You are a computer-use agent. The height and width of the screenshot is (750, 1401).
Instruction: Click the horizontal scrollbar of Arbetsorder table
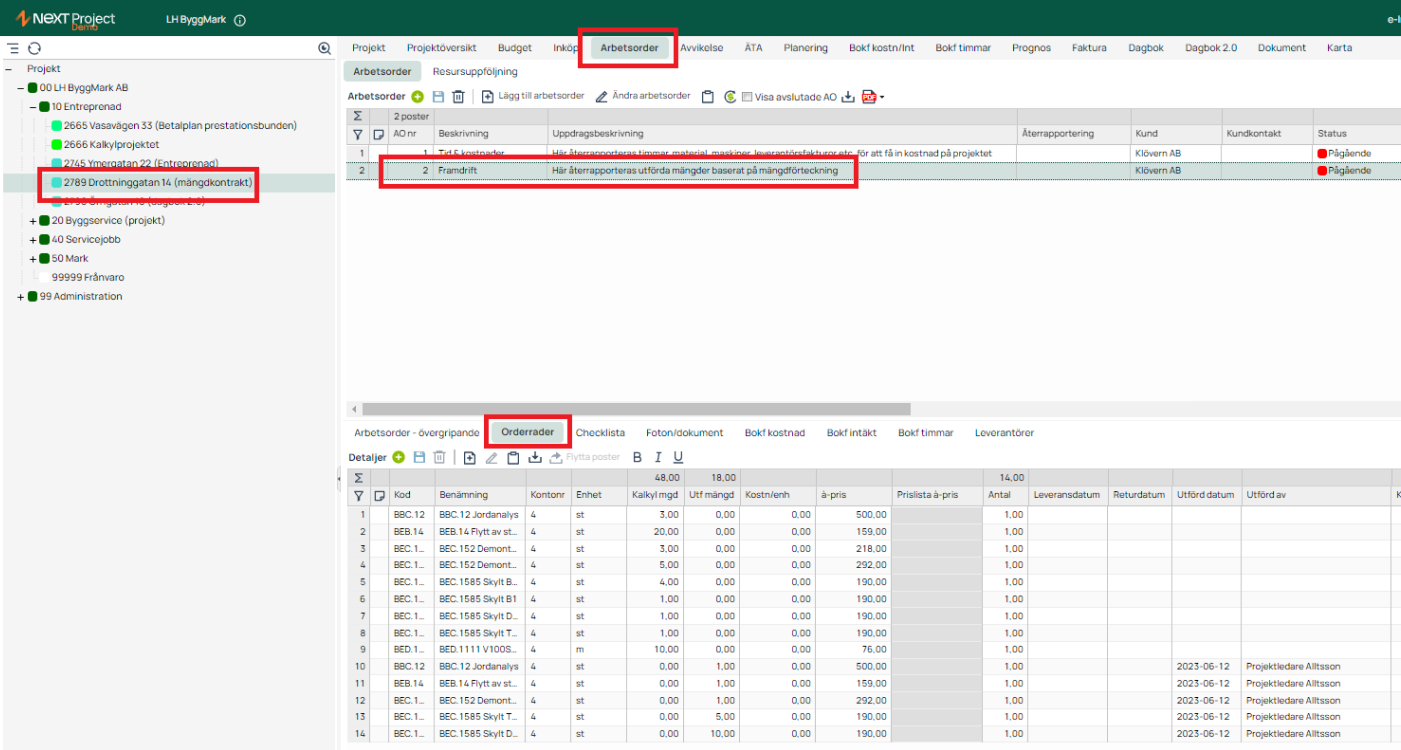click(636, 409)
